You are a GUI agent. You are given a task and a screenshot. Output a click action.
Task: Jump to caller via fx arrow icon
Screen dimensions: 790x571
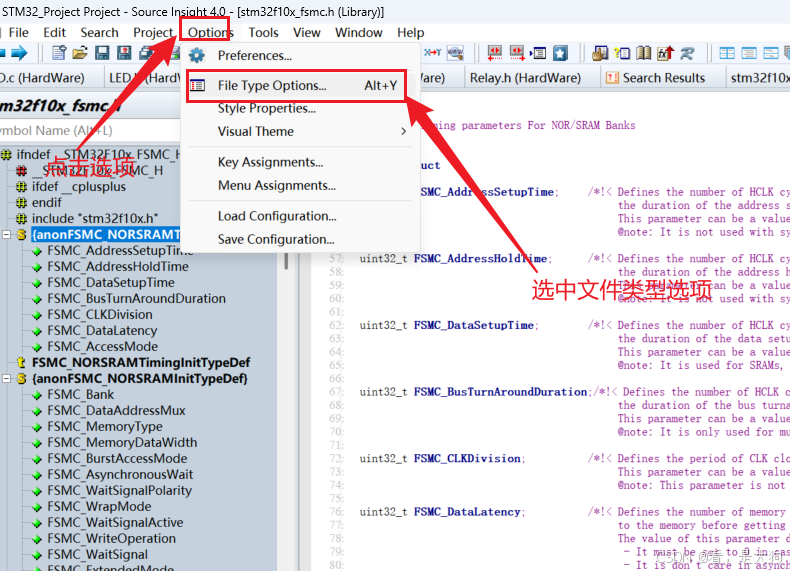[x=666, y=53]
